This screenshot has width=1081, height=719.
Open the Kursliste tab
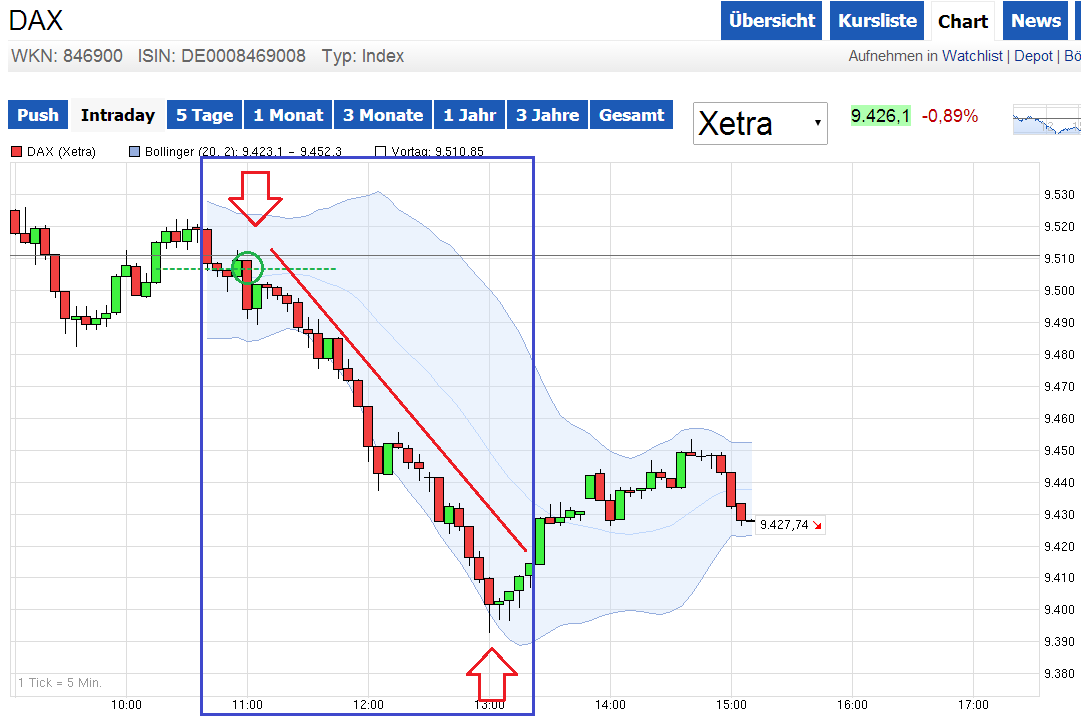[876, 20]
